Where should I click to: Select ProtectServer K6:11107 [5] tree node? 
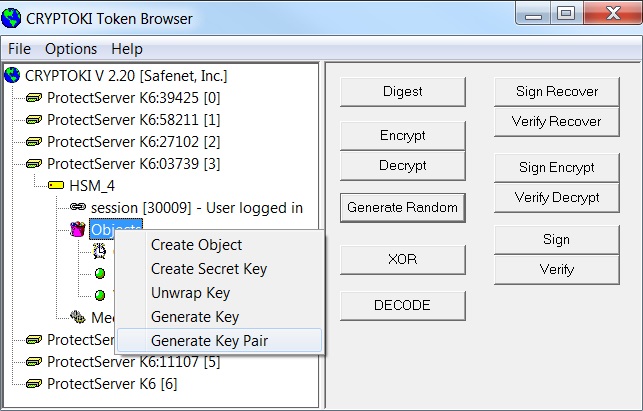133,361
